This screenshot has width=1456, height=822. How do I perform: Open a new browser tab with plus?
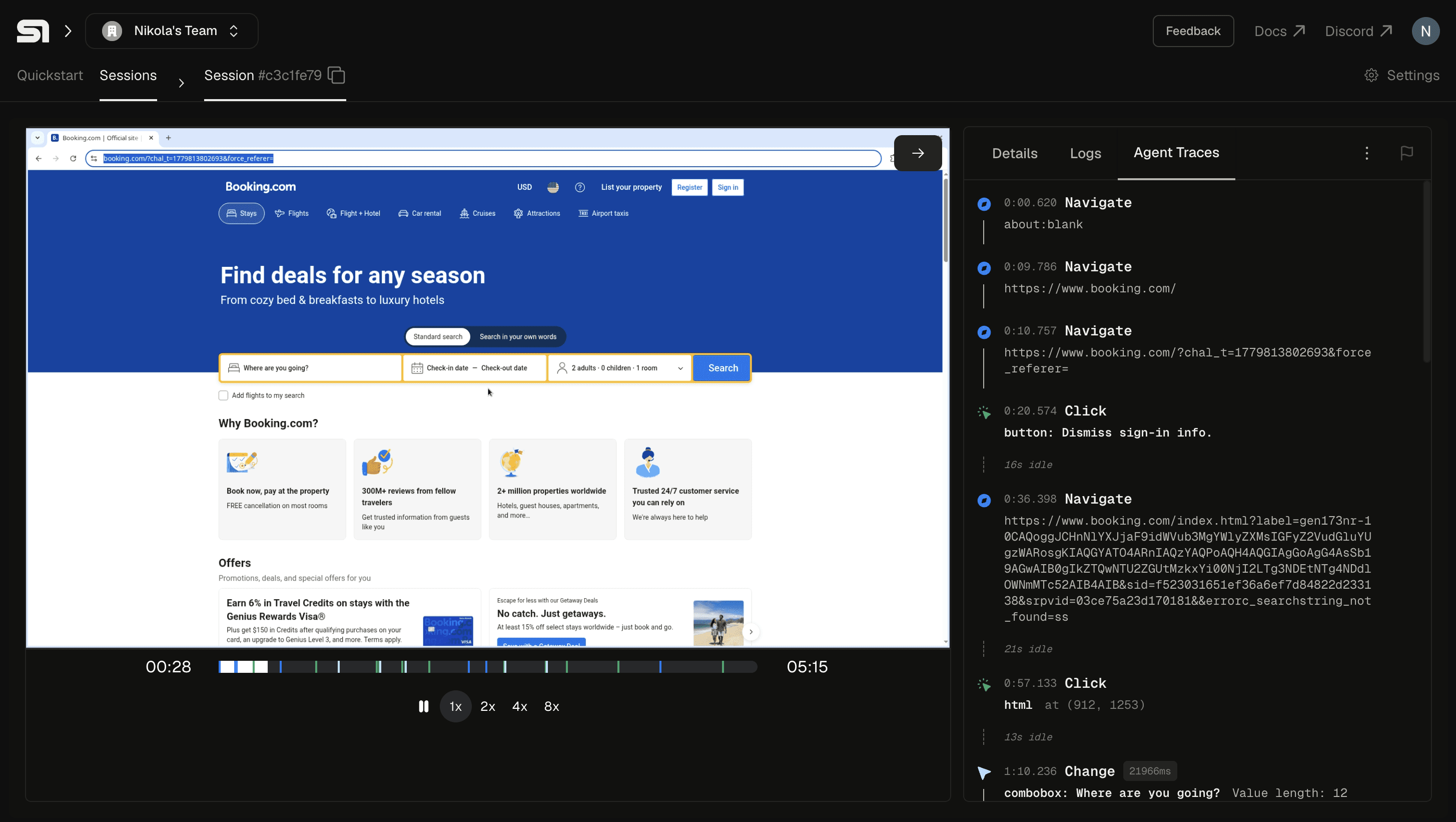click(168, 138)
